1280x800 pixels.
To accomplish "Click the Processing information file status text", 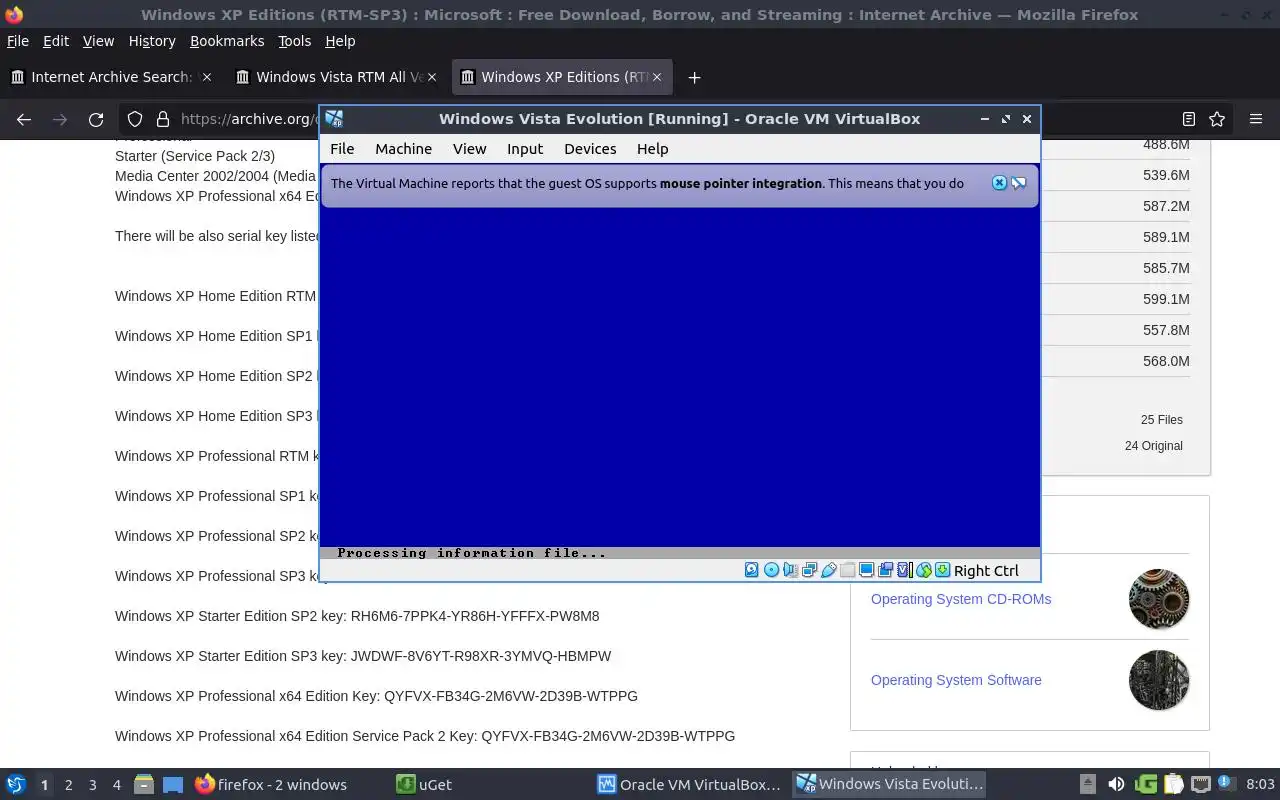I will pos(472,553).
